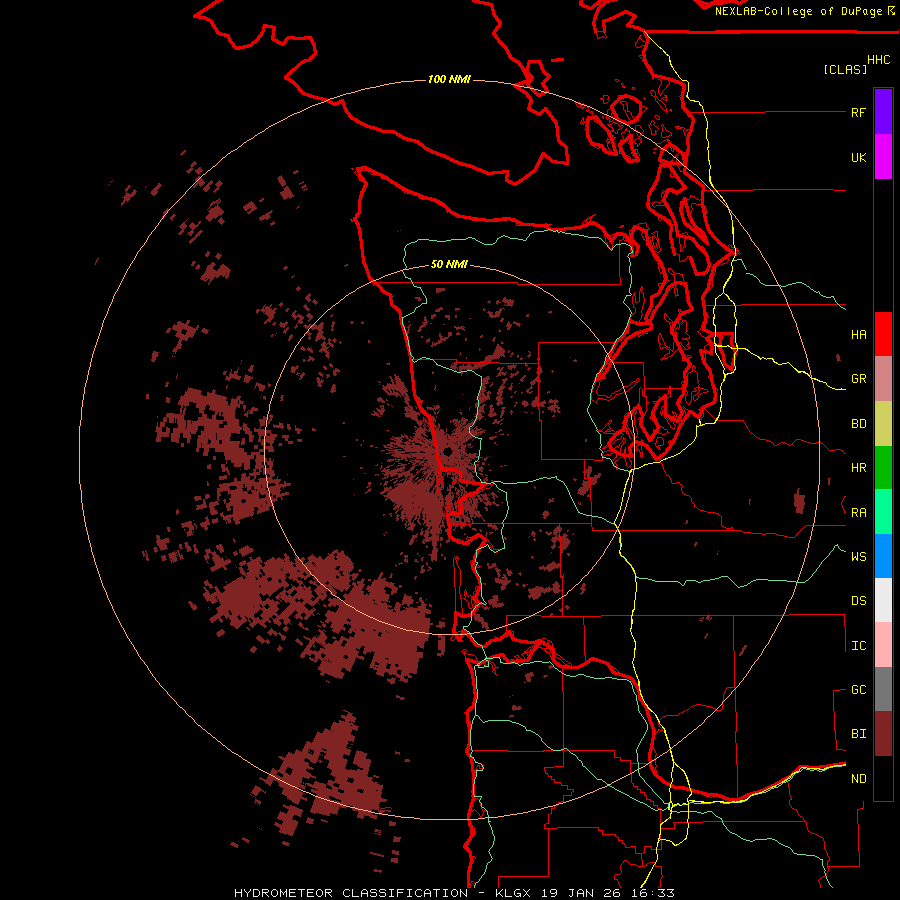The image size is (900, 900).
Task: Click the RA legend label
Action: tap(858, 513)
